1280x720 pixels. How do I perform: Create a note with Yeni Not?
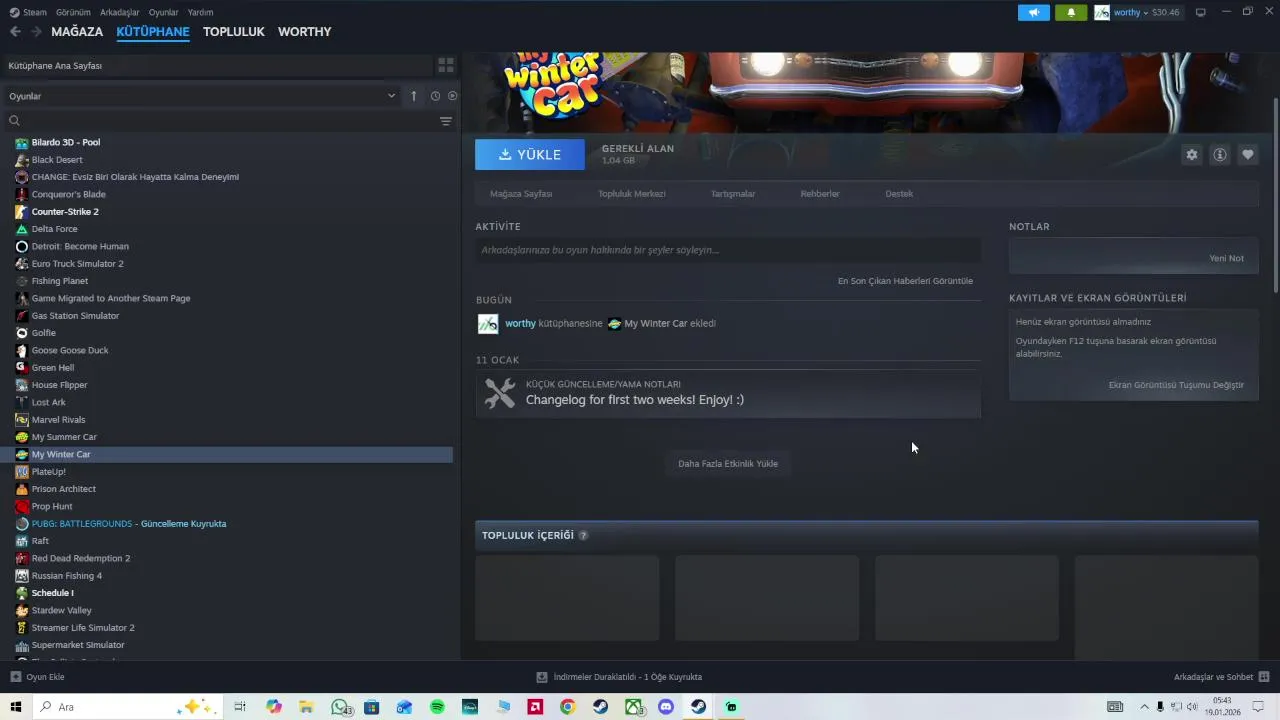point(1226,258)
